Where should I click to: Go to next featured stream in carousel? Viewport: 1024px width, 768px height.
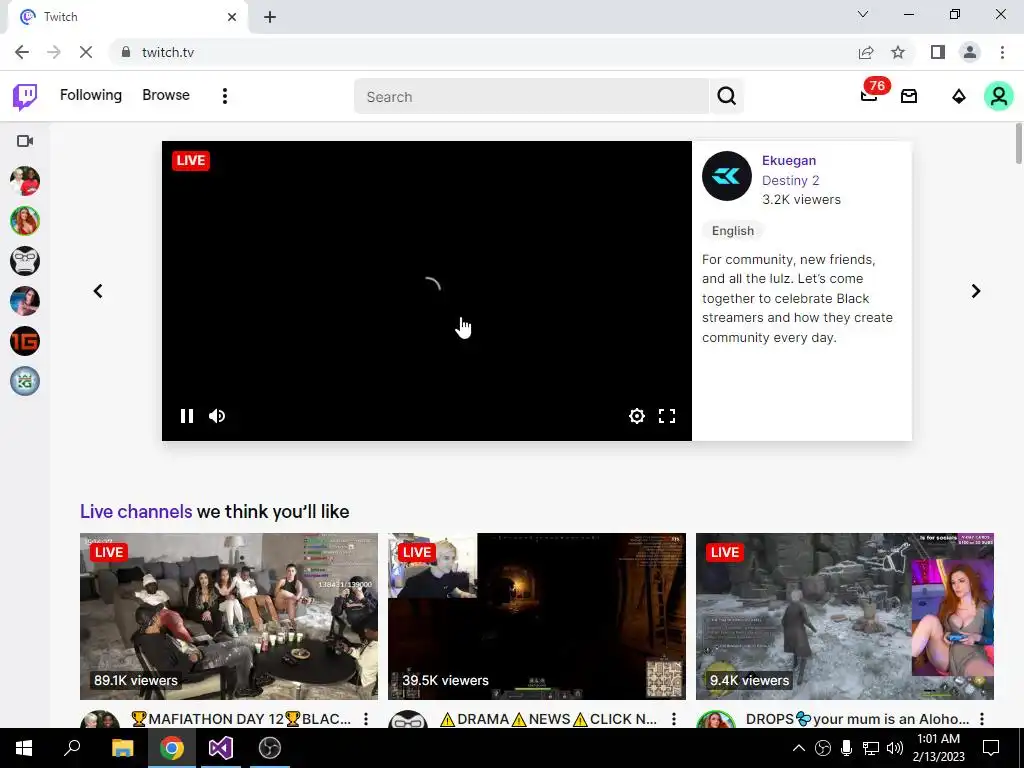tap(976, 291)
